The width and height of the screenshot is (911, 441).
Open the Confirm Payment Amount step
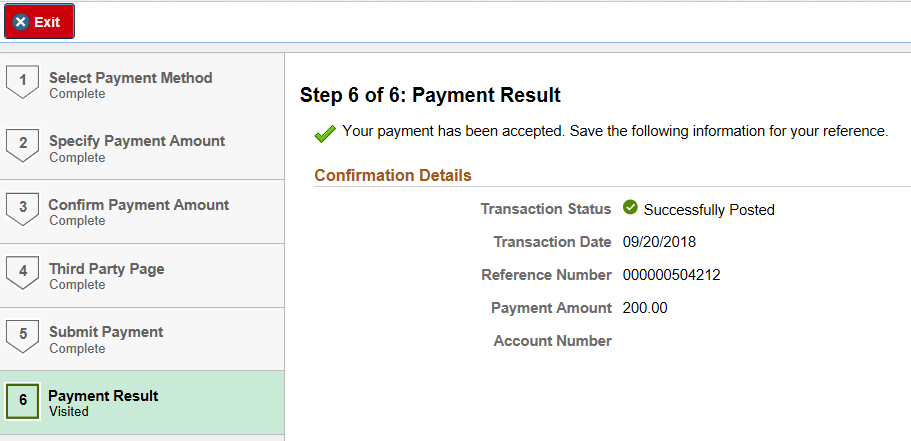138,205
